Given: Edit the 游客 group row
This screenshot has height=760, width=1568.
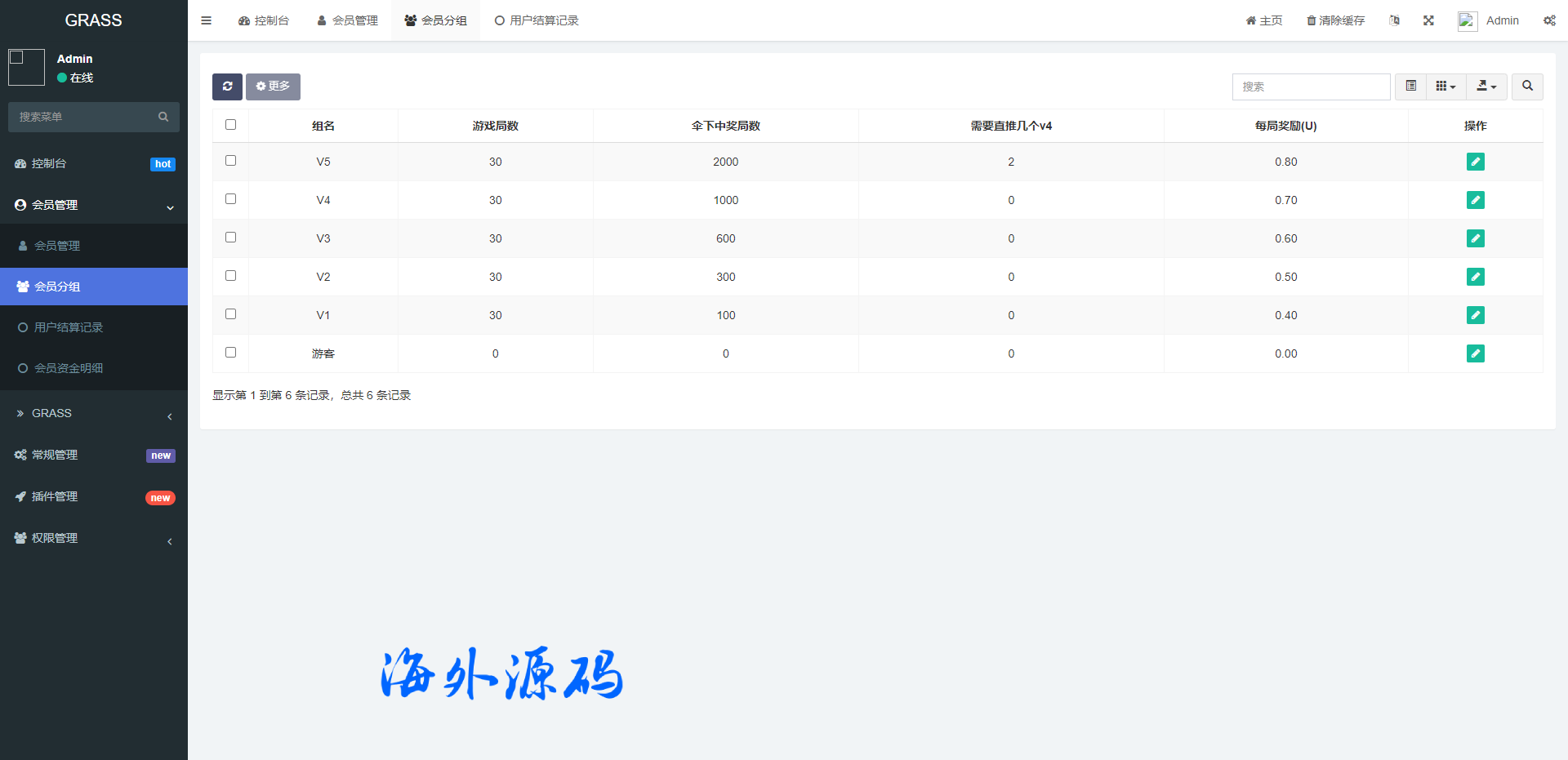Looking at the screenshot, I should [x=1475, y=353].
